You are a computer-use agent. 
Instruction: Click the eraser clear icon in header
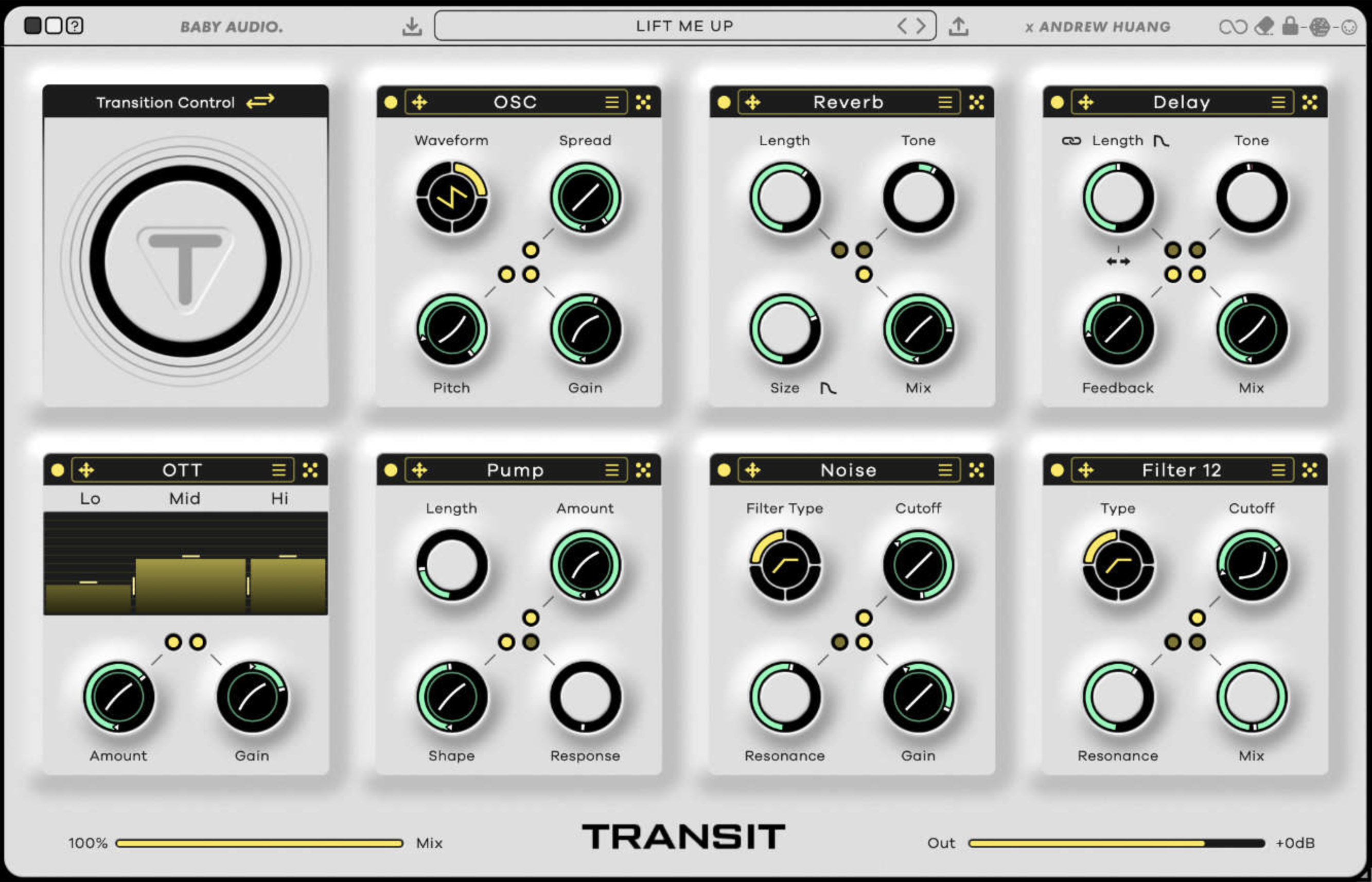pos(1264,26)
